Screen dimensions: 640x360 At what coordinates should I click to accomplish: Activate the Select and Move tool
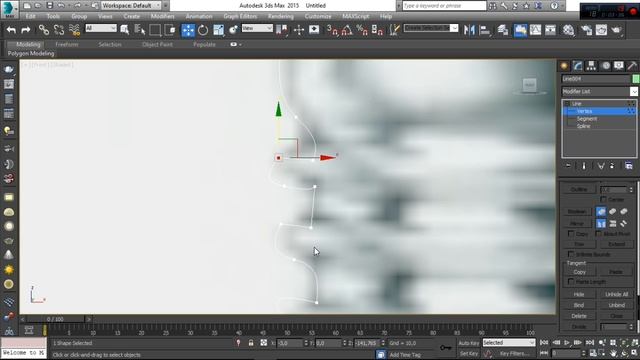click(x=188, y=30)
